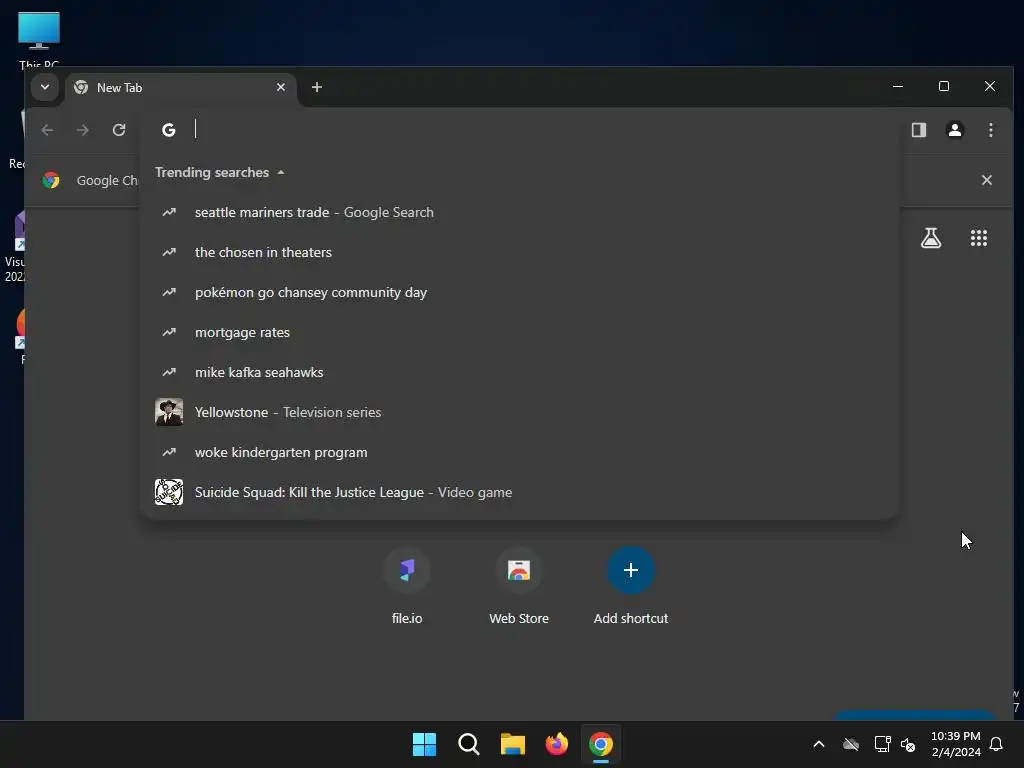1024x768 pixels.
Task: Toggle the side panel icon
Action: pos(919,130)
